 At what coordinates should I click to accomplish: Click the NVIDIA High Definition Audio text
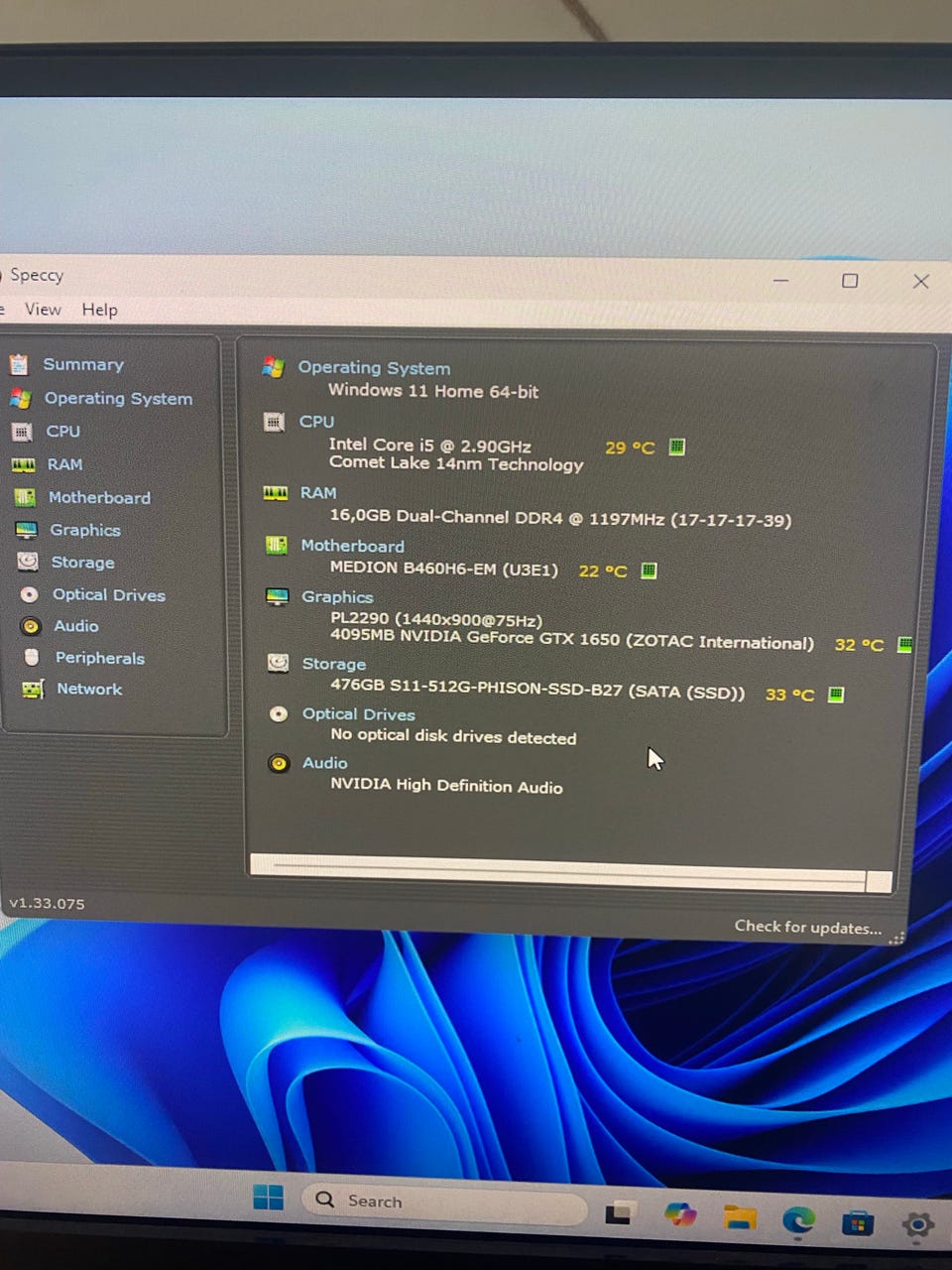tap(446, 786)
